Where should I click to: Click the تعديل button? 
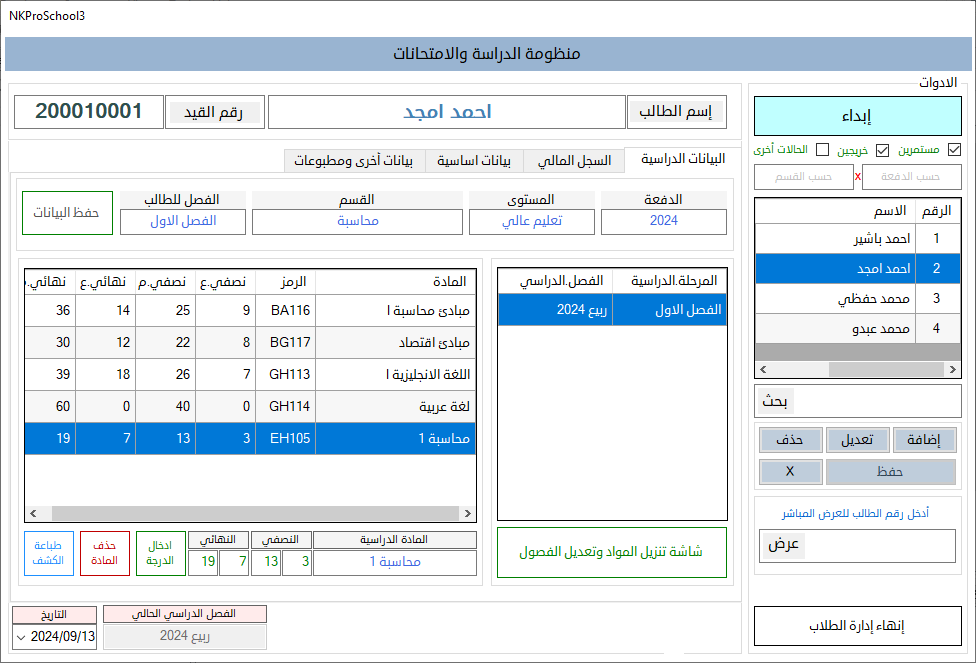pyautogui.click(x=857, y=440)
